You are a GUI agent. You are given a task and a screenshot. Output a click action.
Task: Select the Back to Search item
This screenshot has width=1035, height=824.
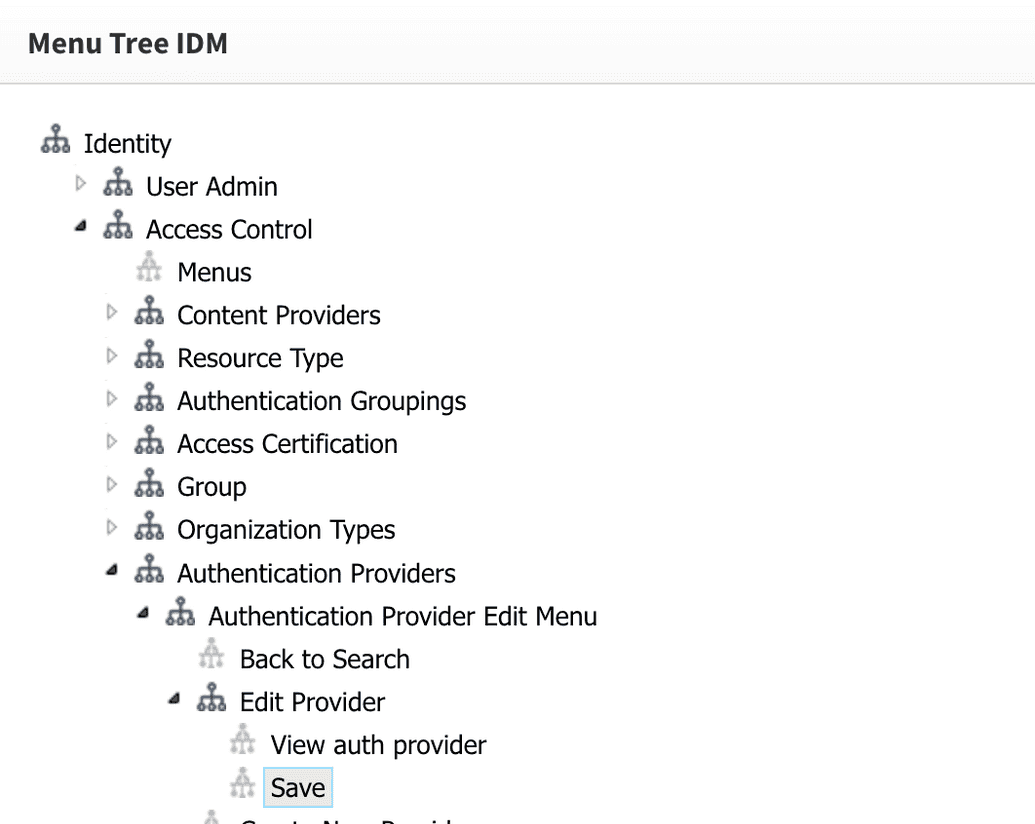[324, 659]
